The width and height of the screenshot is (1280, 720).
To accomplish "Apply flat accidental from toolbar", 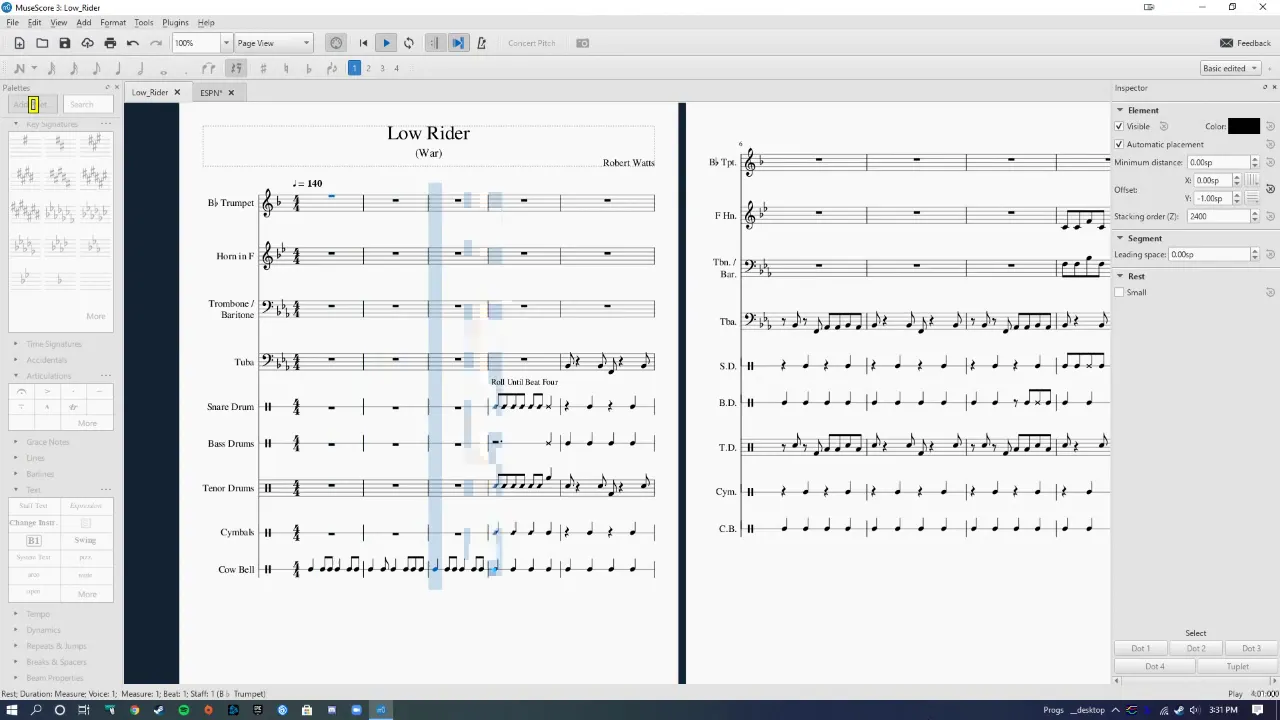I will (x=308, y=68).
